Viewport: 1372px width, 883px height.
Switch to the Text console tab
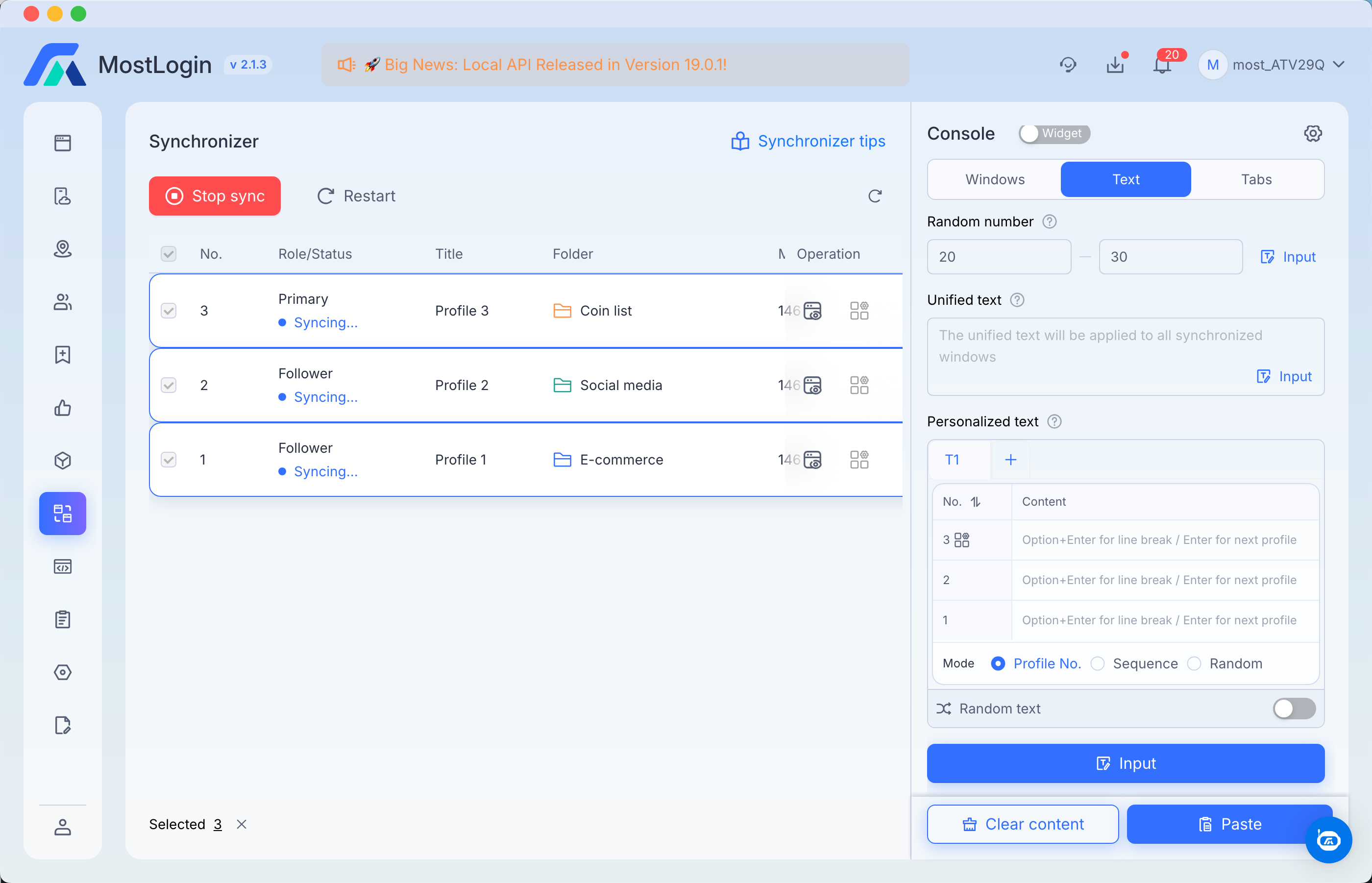(1126, 179)
